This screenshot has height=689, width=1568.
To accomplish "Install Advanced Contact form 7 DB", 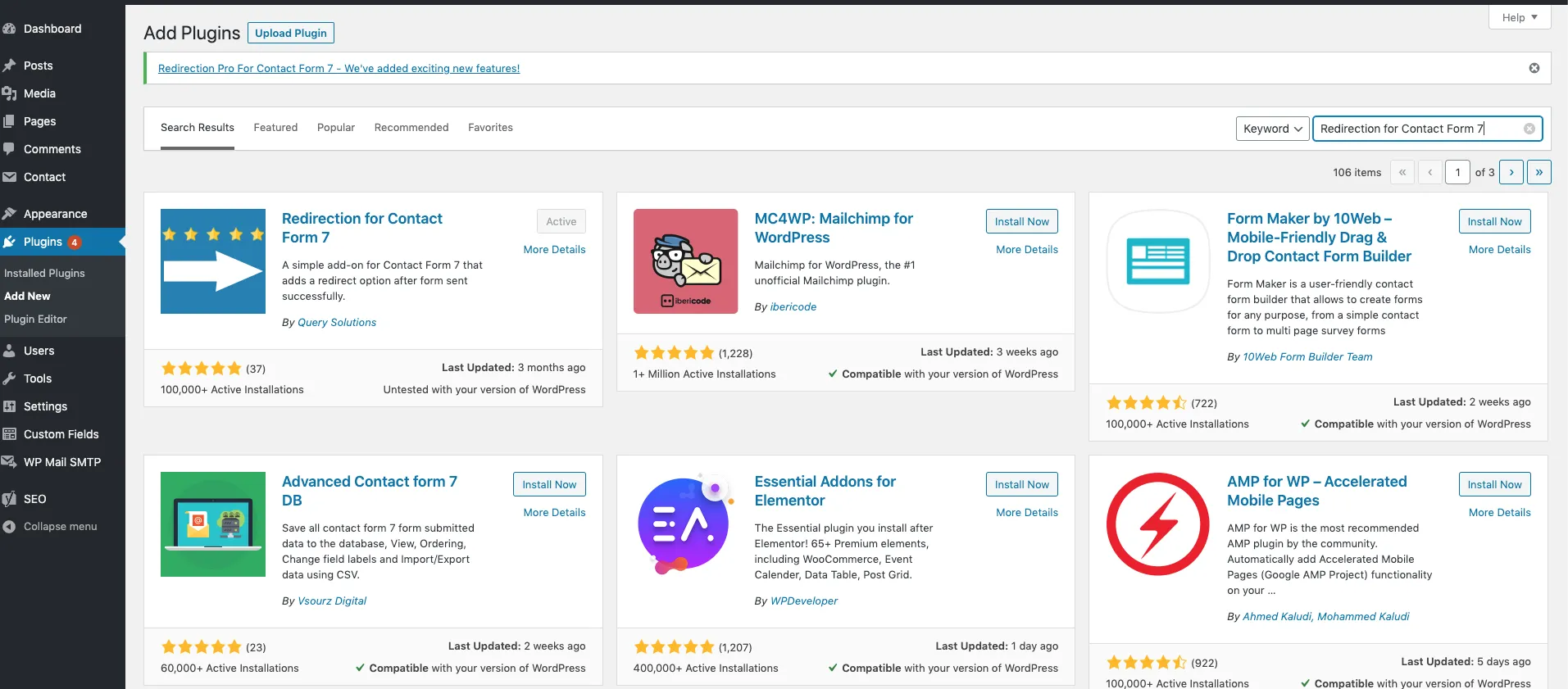I will point(549,484).
